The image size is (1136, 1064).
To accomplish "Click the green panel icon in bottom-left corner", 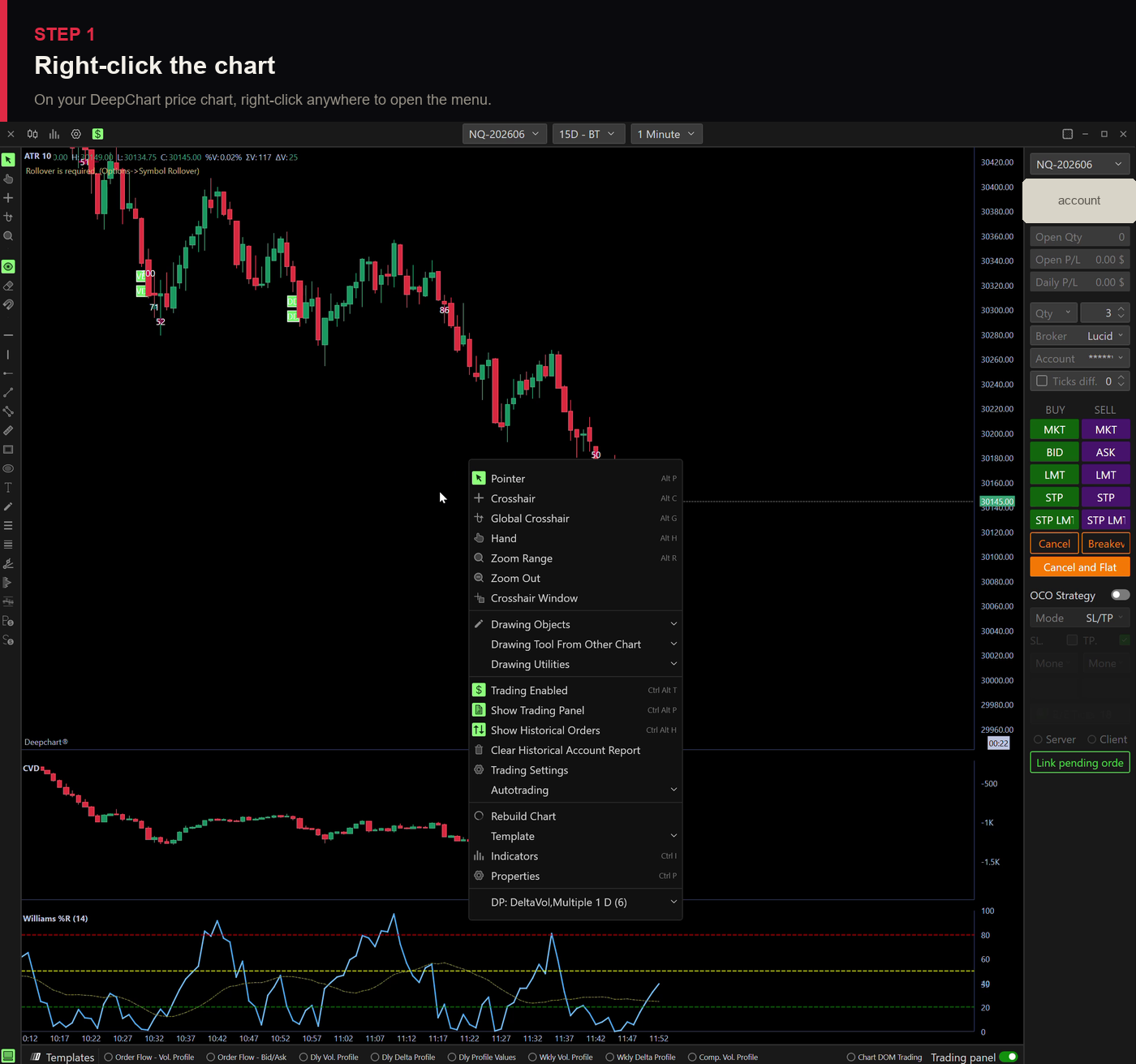I will 8,1056.
